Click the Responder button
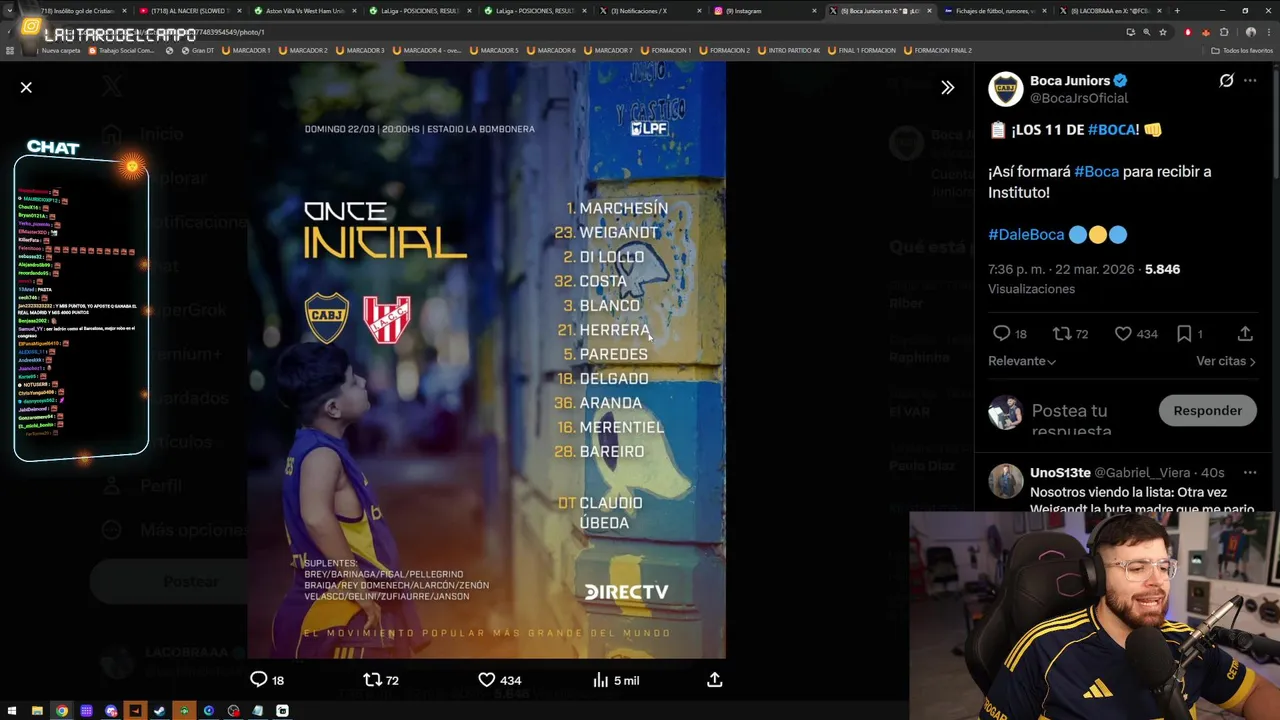 pos(1207,411)
